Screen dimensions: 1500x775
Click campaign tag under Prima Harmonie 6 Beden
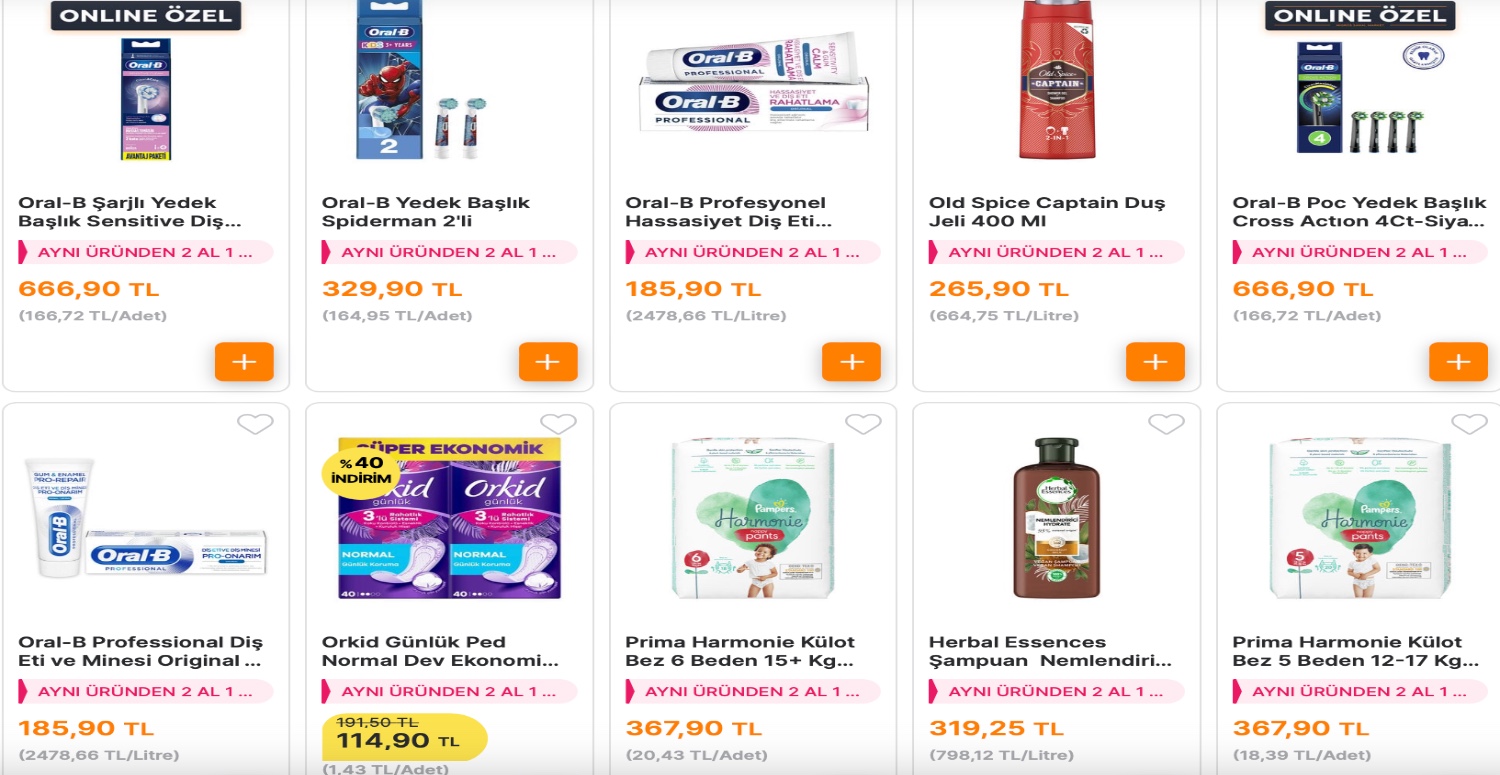click(753, 691)
